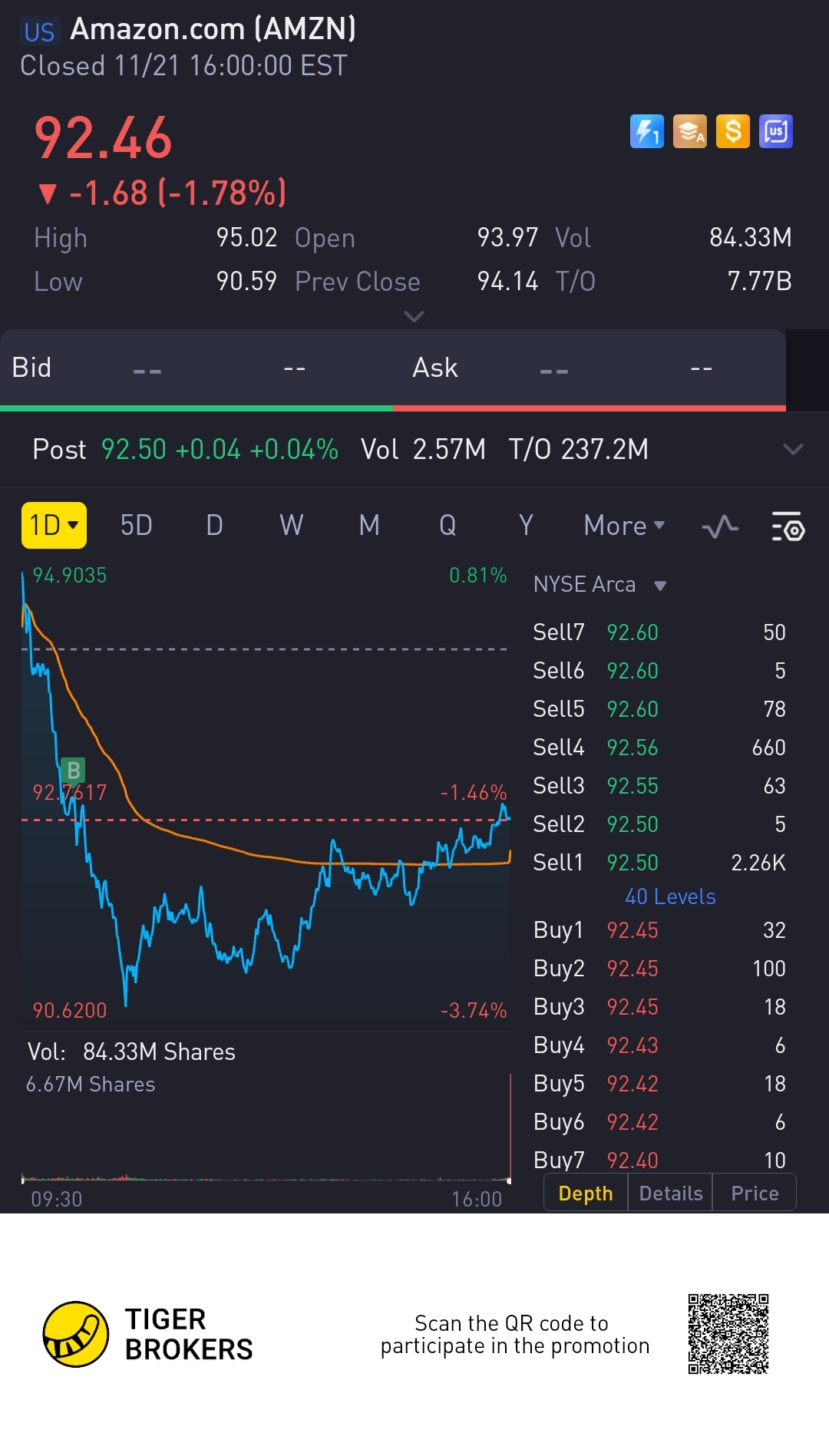This screenshot has width=829, height=1456.
Task: Tap the yellow dollar sign icon
Action: click(732, 131)
